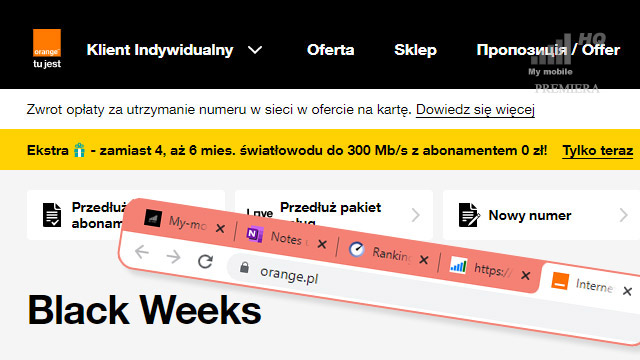This screenshot has height=360, width=640.
Task: Click the Nowy numer document-pen icon
Action: pos(469,215)
